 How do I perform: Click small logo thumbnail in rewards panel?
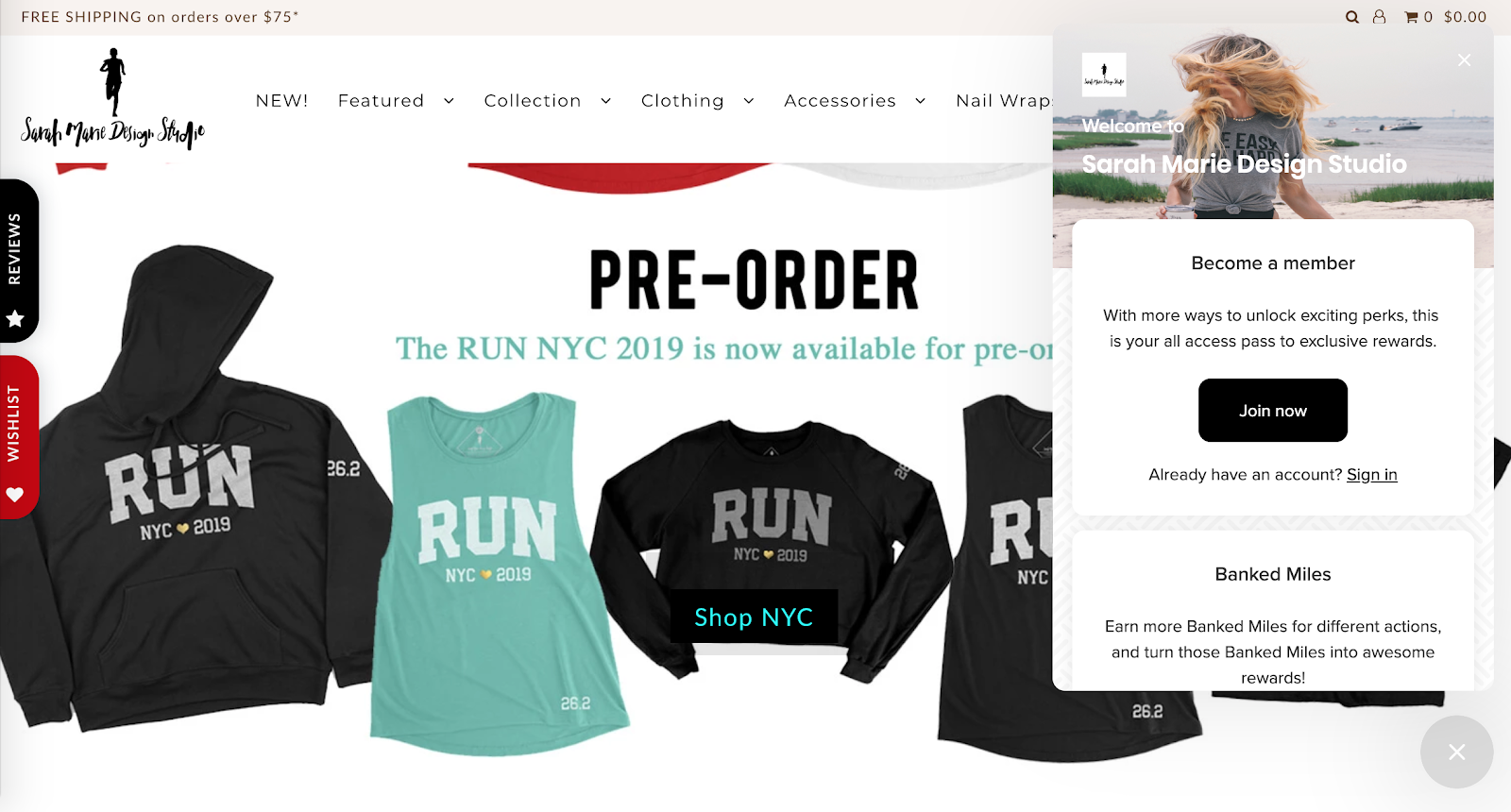(1104, 75)
